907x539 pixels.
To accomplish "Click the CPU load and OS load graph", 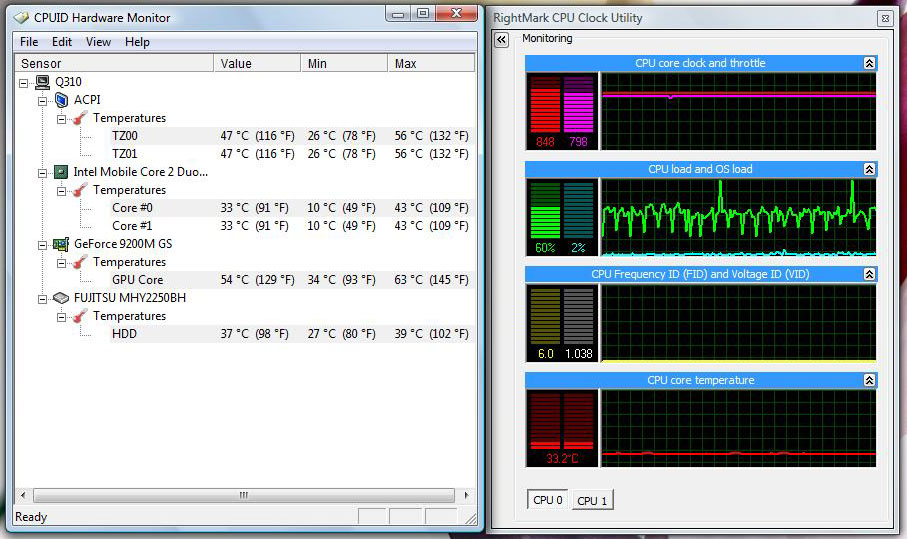I will pos(739,217).
